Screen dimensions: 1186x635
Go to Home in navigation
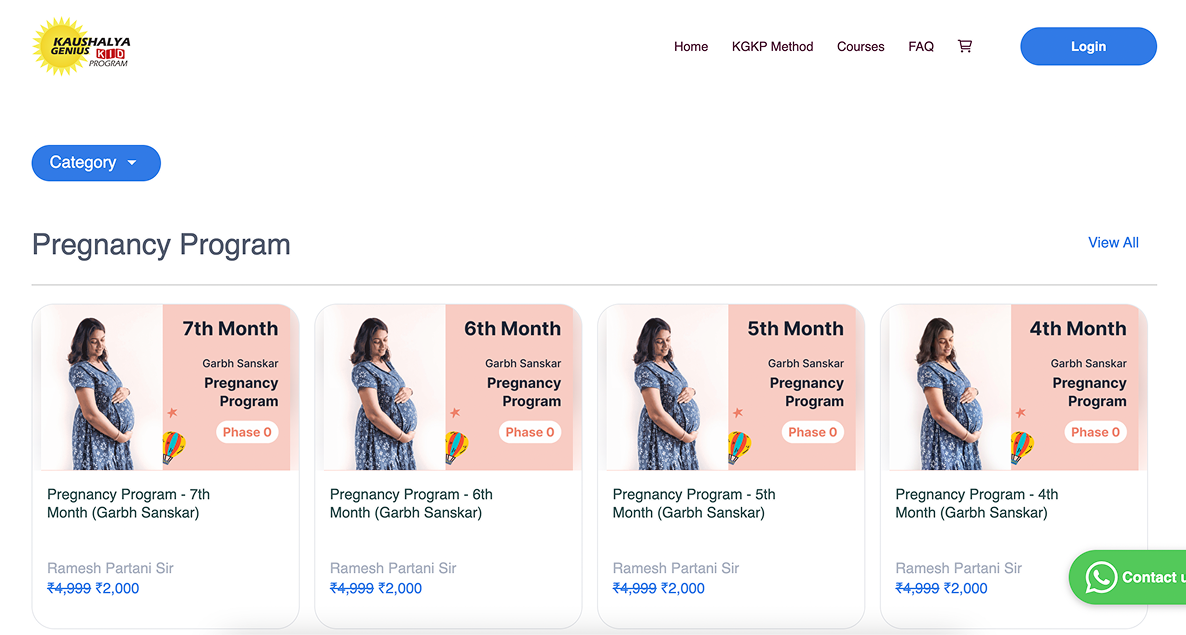click(x=691, y=46)
